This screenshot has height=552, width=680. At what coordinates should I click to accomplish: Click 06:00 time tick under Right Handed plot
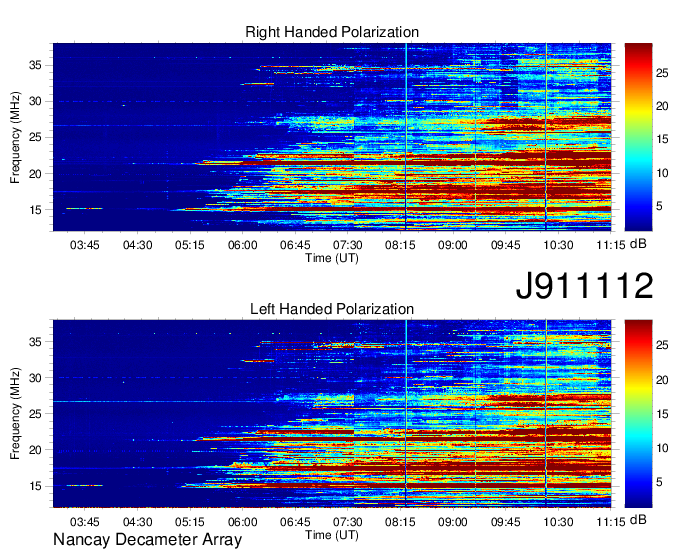coord(243,245)
